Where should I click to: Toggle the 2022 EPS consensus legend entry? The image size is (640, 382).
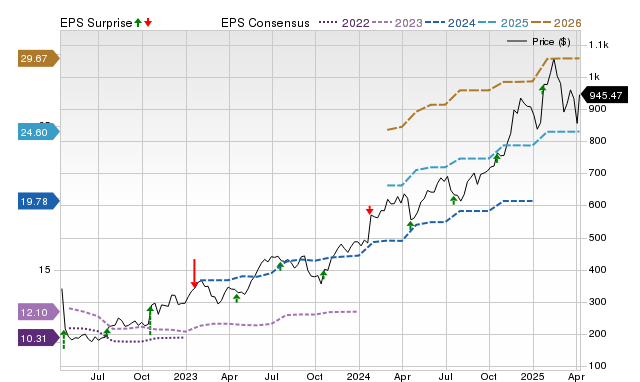(344, 23)
